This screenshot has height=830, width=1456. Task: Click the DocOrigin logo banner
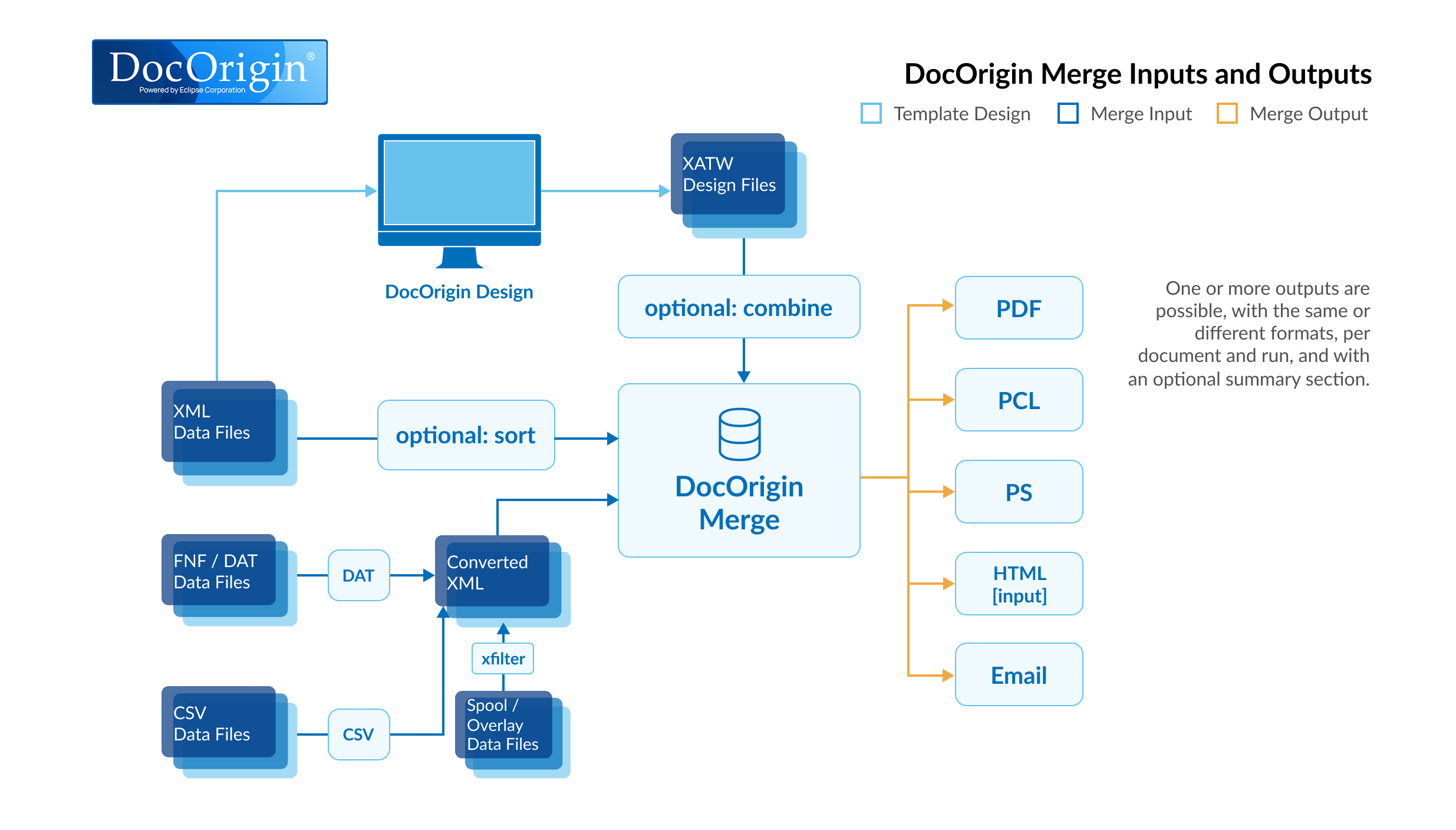209,72
